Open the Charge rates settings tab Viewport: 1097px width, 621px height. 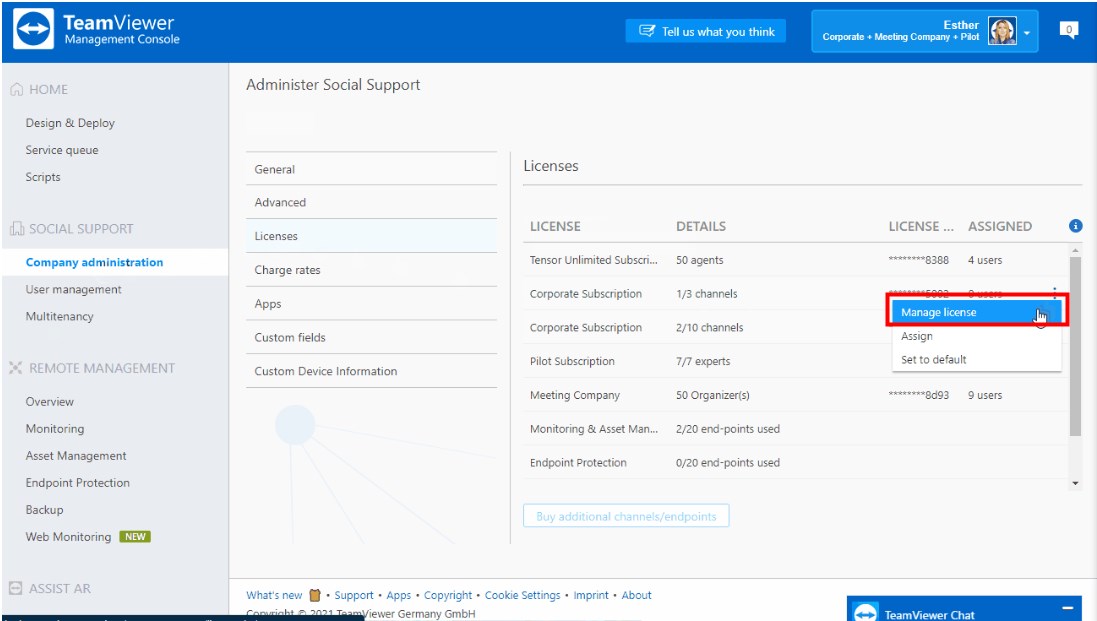pyautogui.click(x=287, y=270)
